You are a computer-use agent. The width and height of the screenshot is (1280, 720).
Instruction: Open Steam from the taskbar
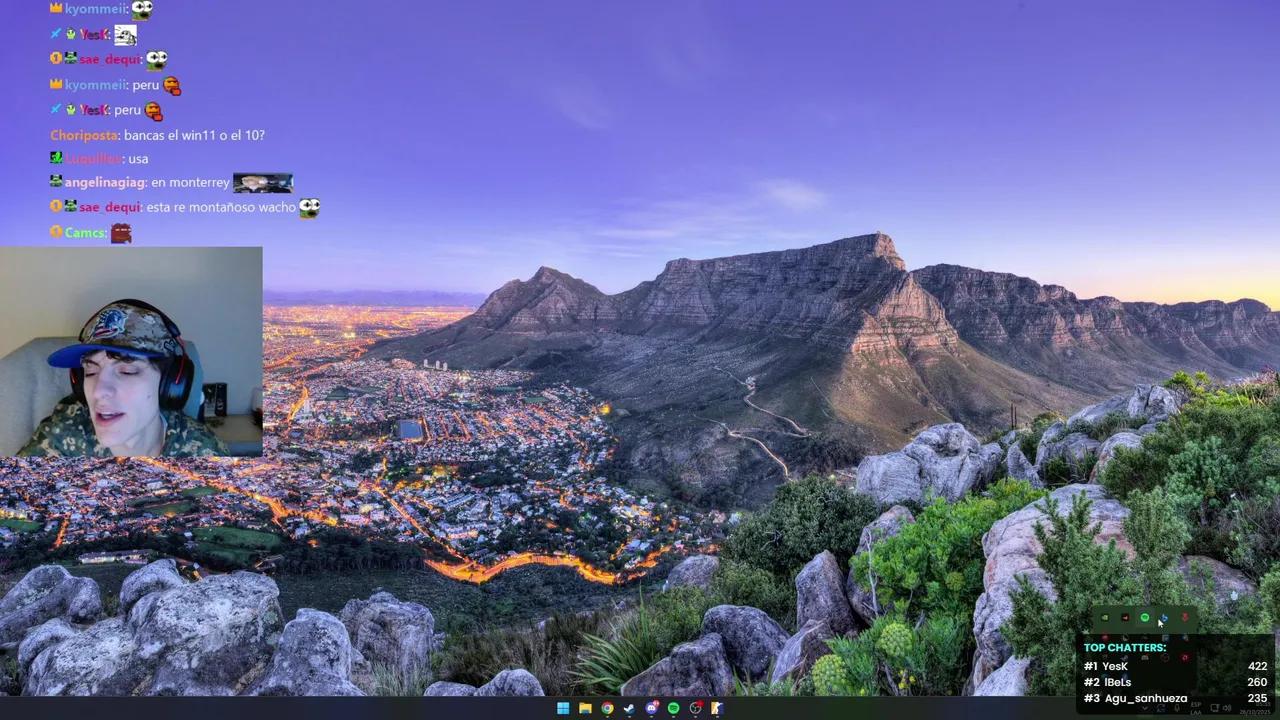pyautogui.click(x=629, y=708)
